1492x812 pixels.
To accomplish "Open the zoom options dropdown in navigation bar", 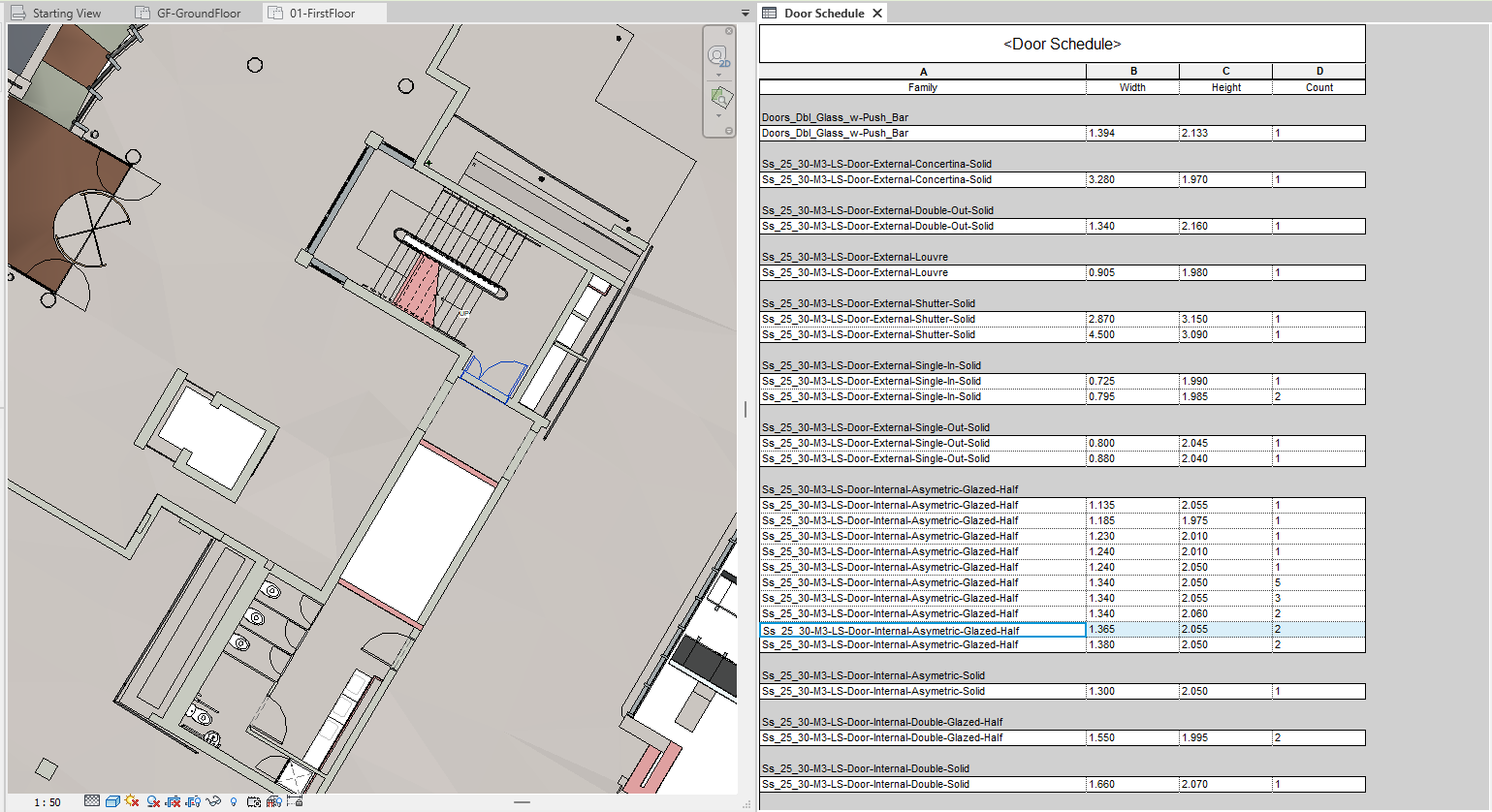I will tap(718, 115).
